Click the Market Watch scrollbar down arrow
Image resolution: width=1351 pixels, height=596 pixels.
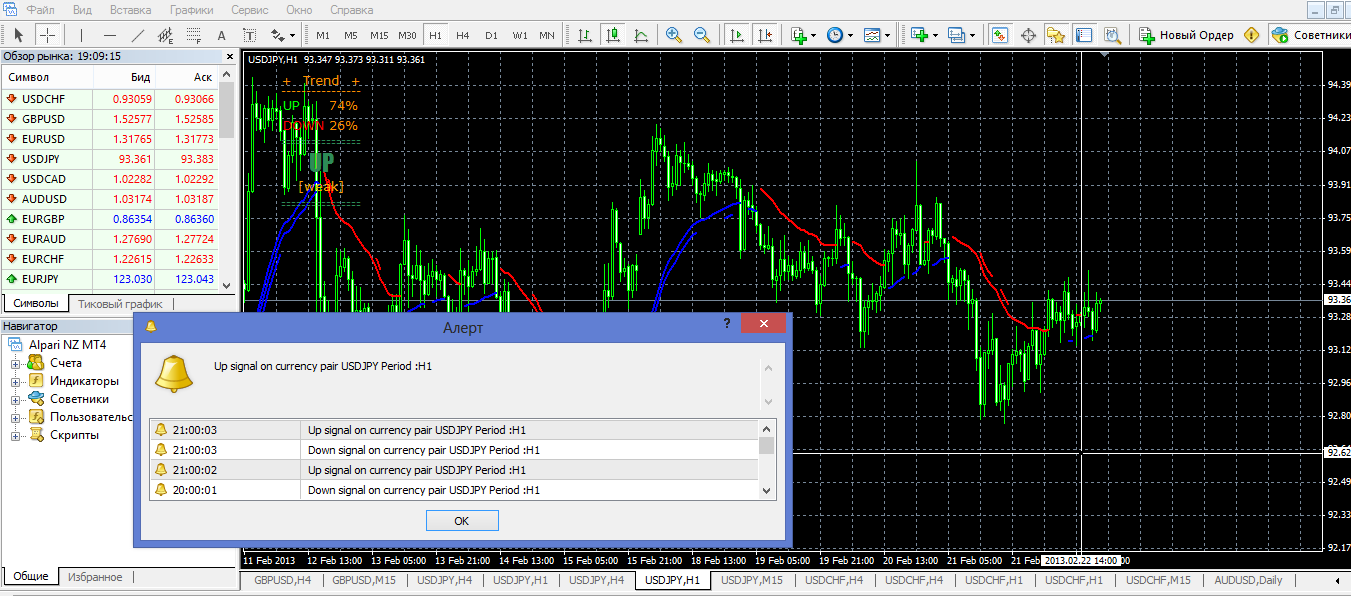point(226,285)
